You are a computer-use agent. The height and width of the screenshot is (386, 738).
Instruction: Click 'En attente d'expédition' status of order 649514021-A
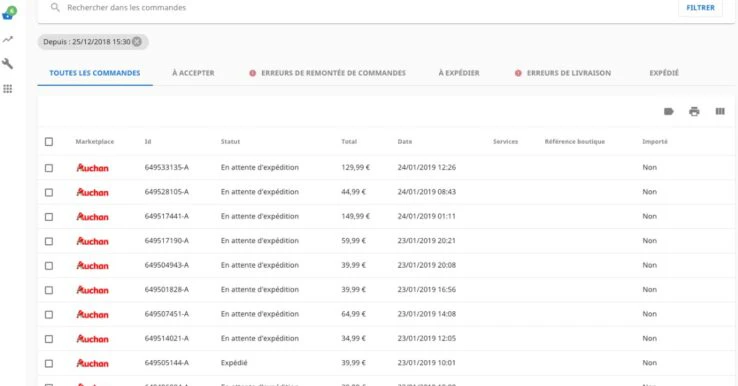tap(260, 339)
